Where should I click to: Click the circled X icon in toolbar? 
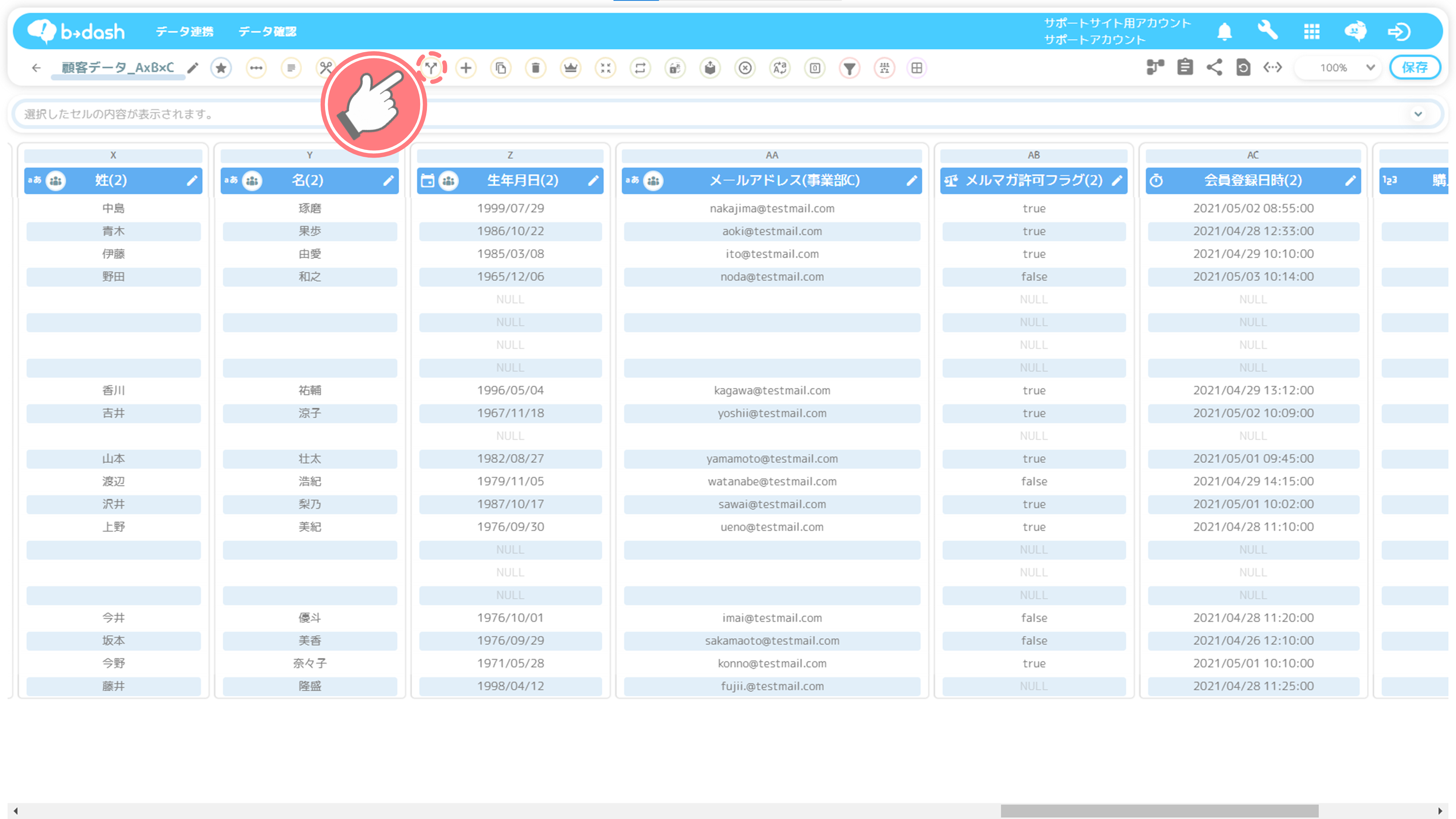point(745,68)
